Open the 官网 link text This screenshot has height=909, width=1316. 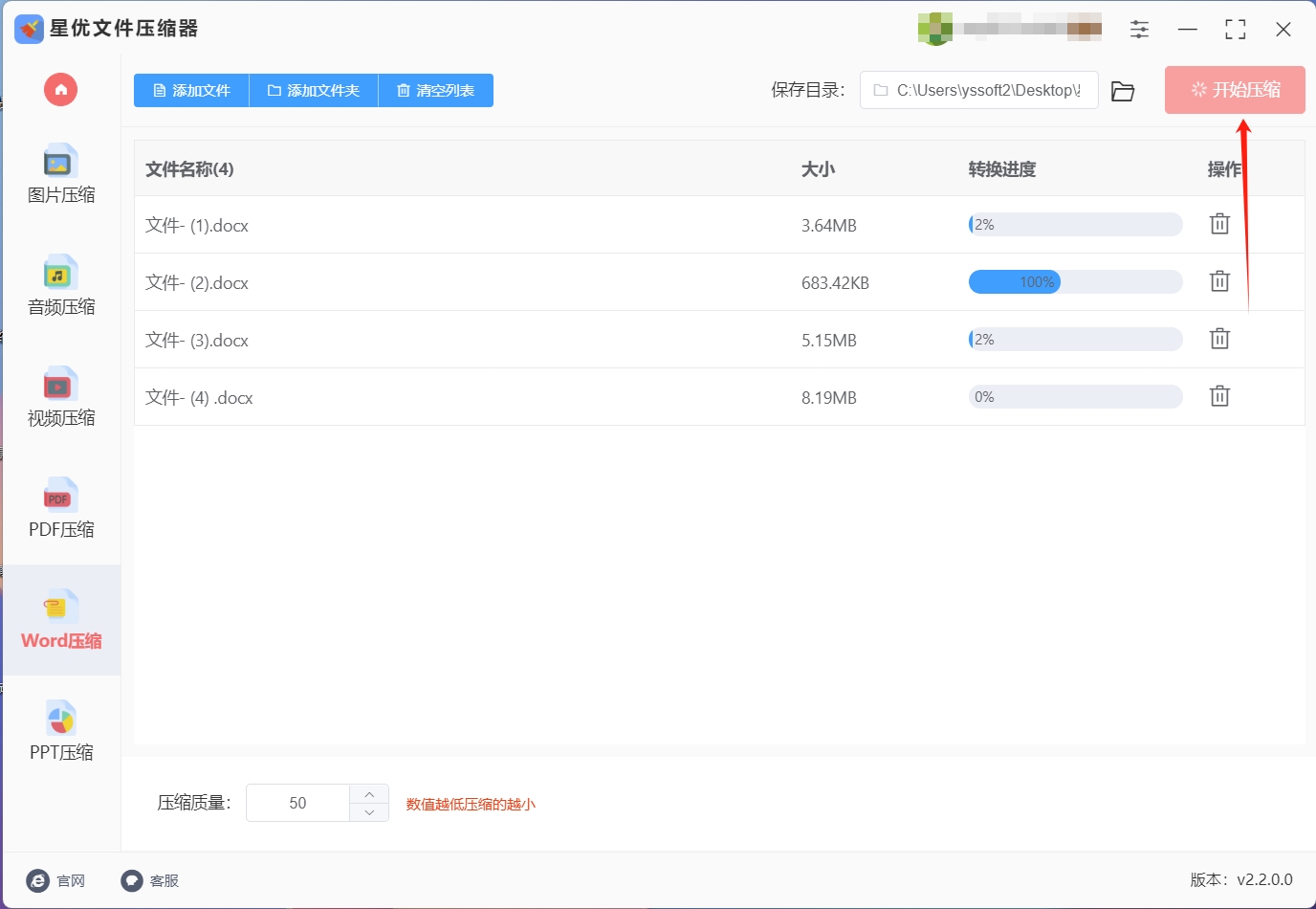(x=71, y=880)
